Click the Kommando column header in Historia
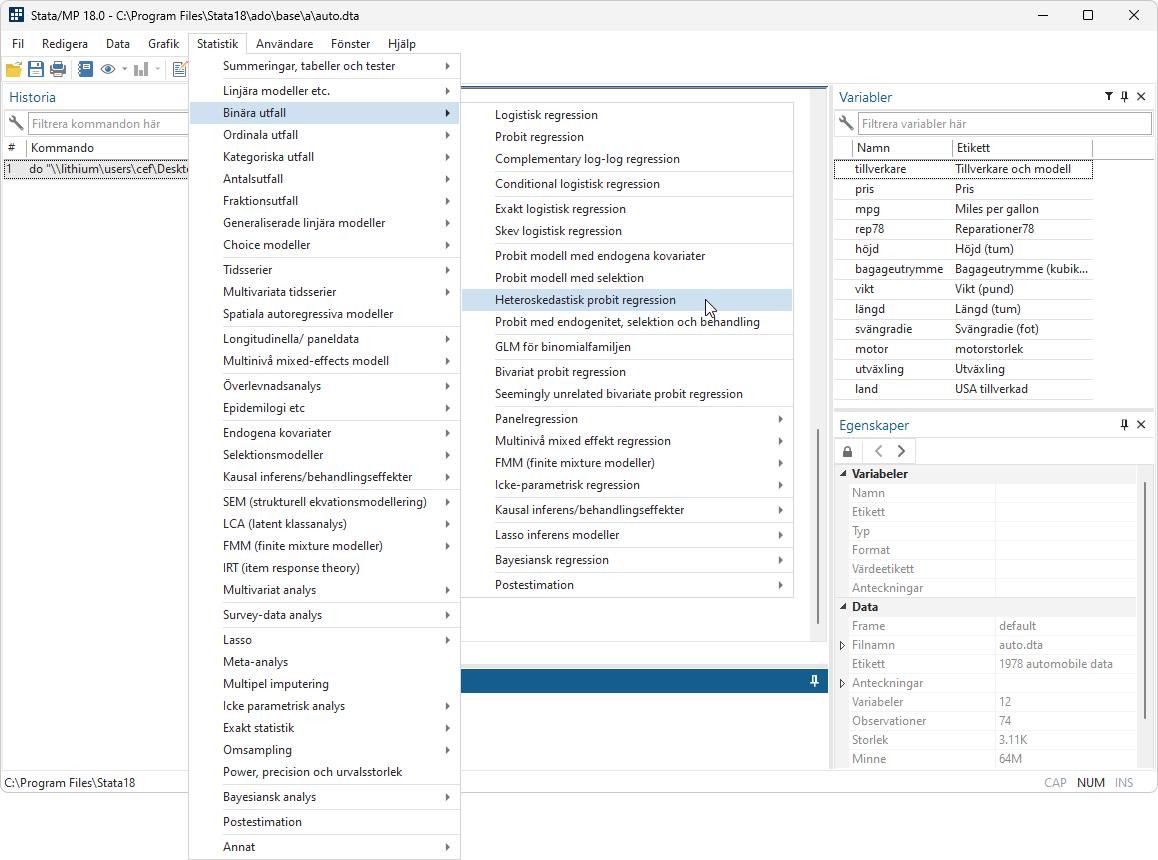The height and width of the screenshot is (860, 1158). pyautogui.click(x=107, y=148)
